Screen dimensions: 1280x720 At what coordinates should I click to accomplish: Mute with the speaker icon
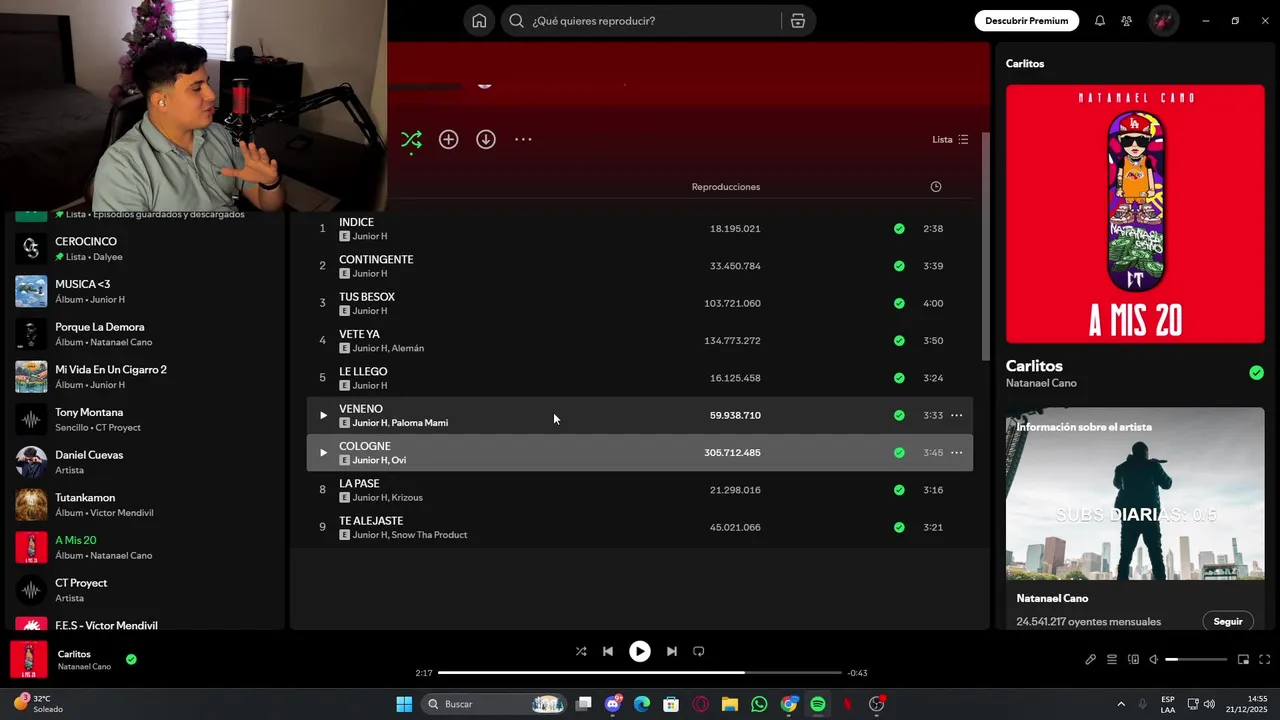click(x=1153, y=660)
